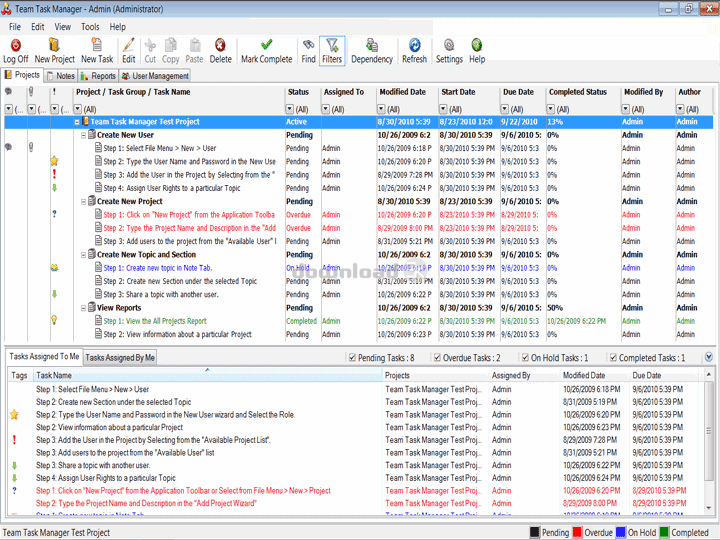Open the Dependency tool

372,51
